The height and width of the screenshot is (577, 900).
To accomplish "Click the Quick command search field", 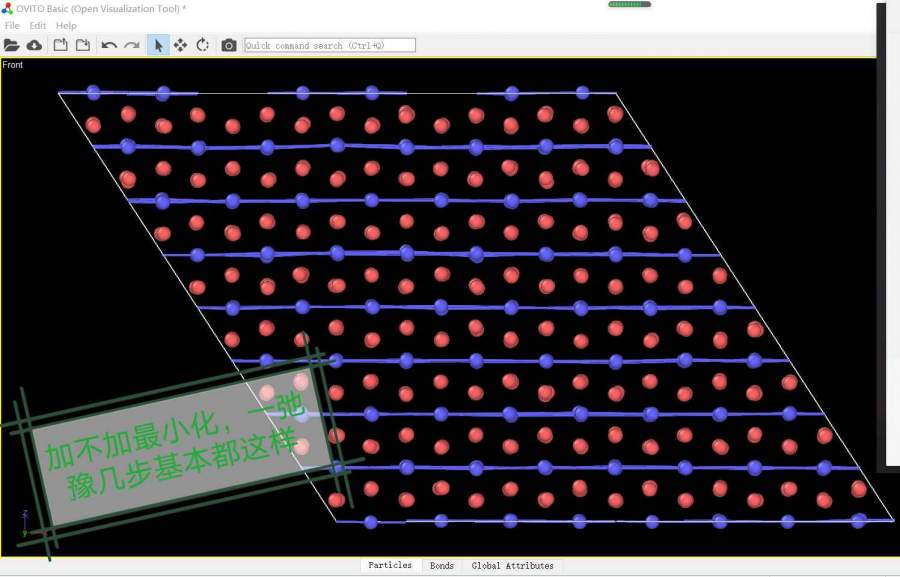I will [x=329, y=45].
